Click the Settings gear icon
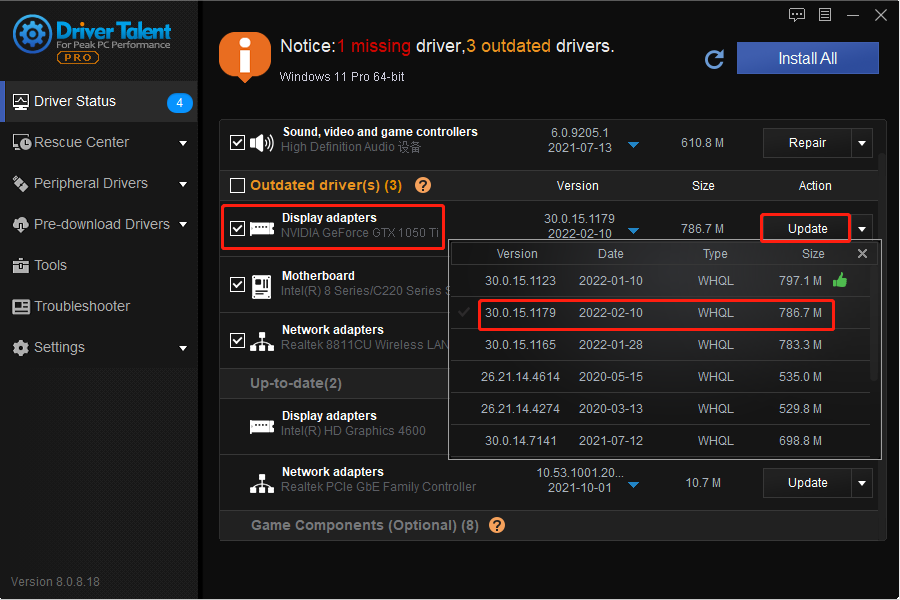900x600 pixels. [21, 348]
